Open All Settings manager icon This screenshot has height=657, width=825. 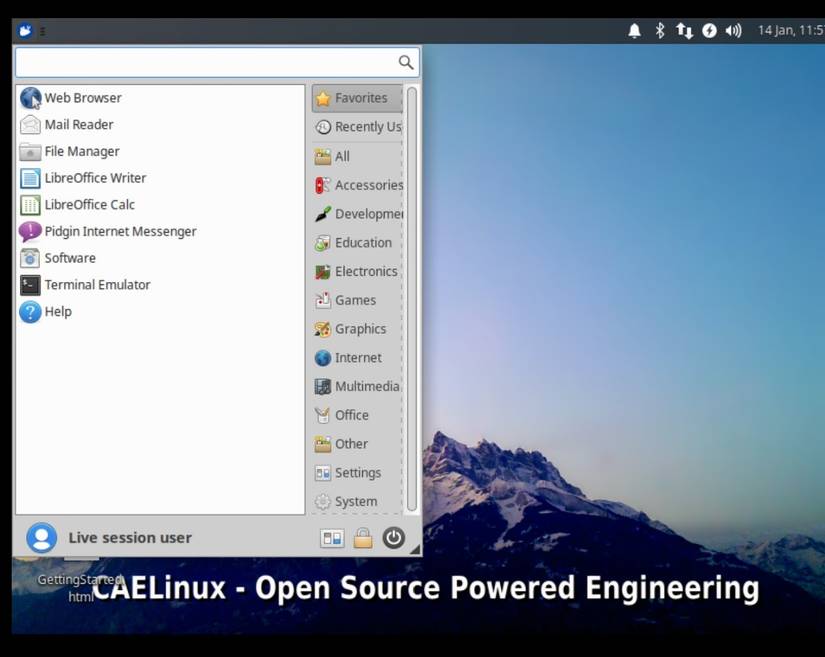pos(332,538)
